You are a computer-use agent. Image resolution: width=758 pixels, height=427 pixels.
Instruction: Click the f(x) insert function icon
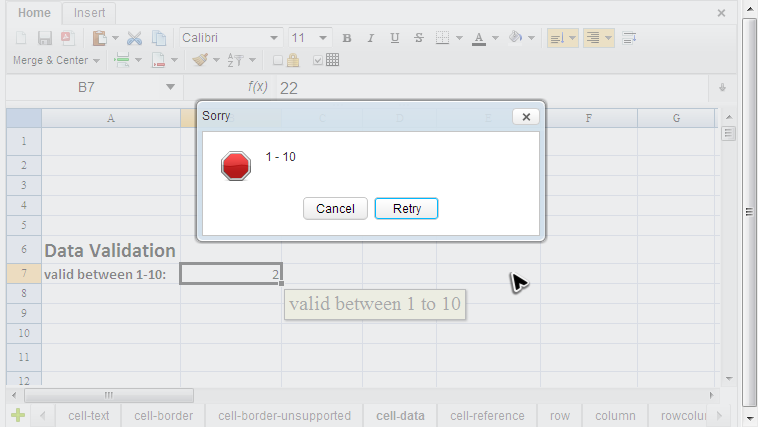pyautogui.click(x=258, y=87)
